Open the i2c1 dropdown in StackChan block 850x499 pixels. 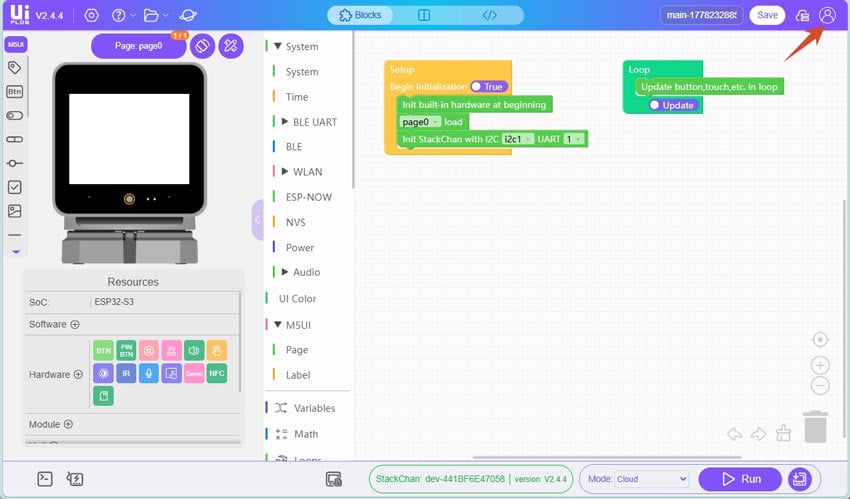point(517,139)
